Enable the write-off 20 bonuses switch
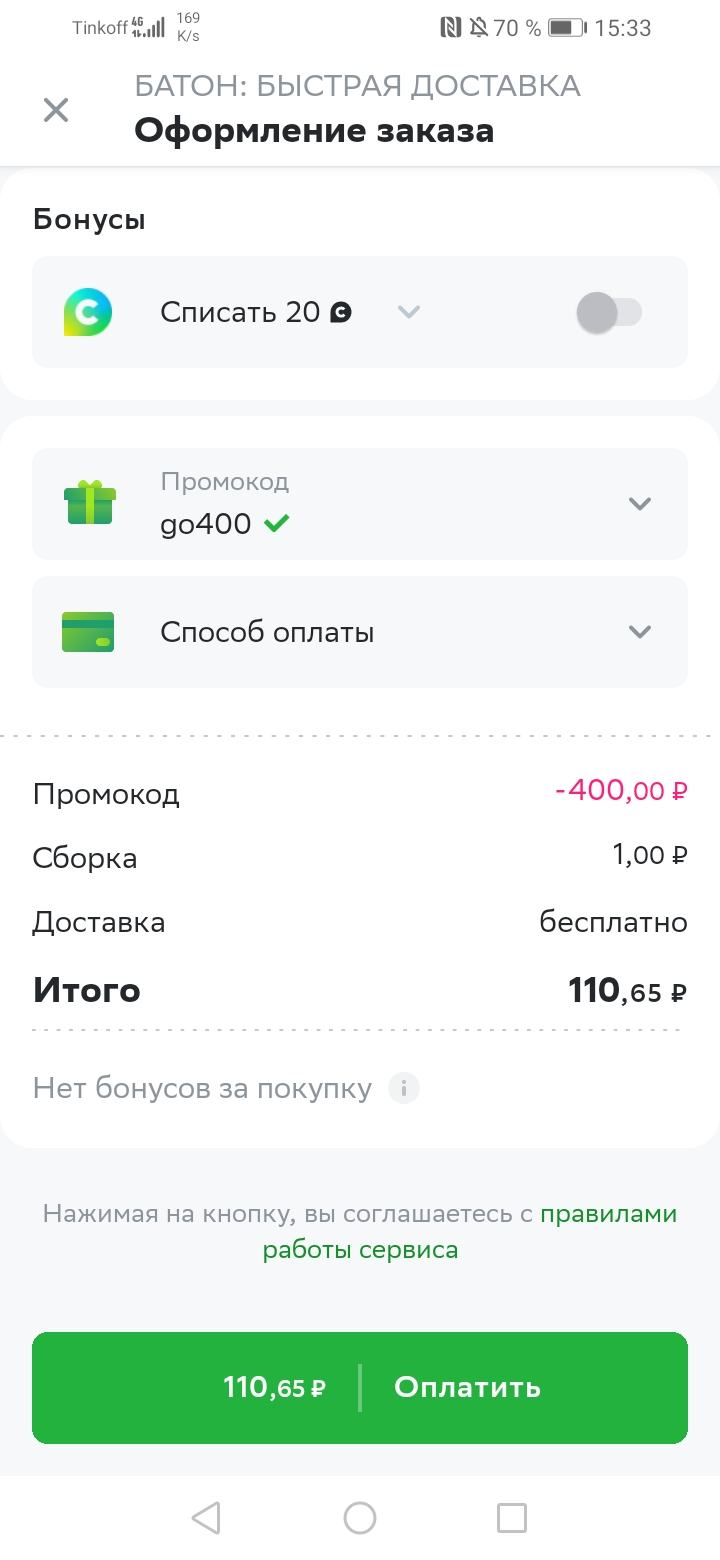720x1560 pixels. 609,312
